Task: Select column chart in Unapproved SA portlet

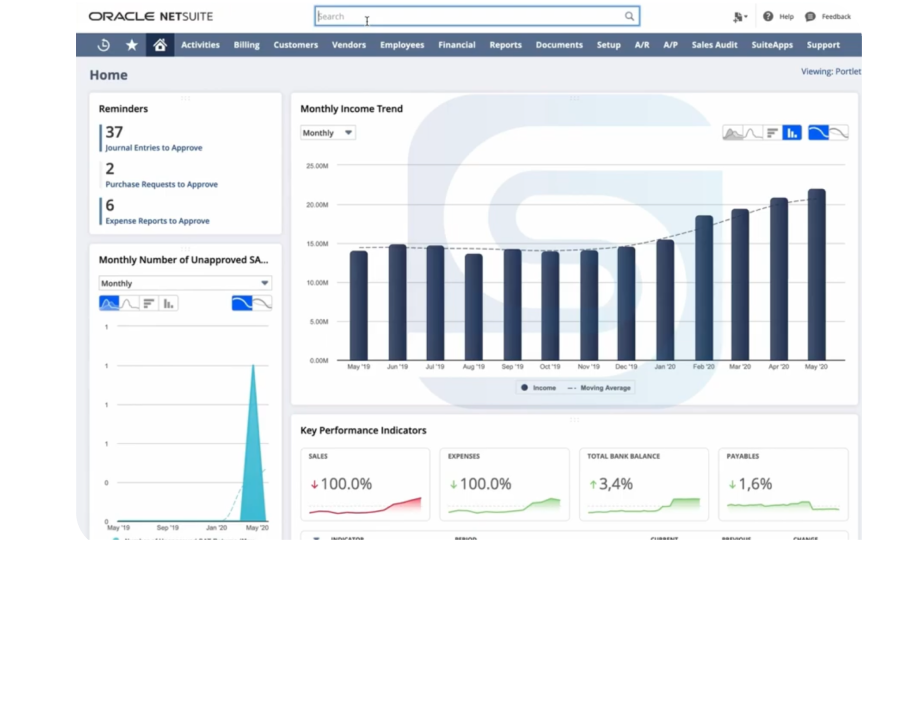Action: 168,303
